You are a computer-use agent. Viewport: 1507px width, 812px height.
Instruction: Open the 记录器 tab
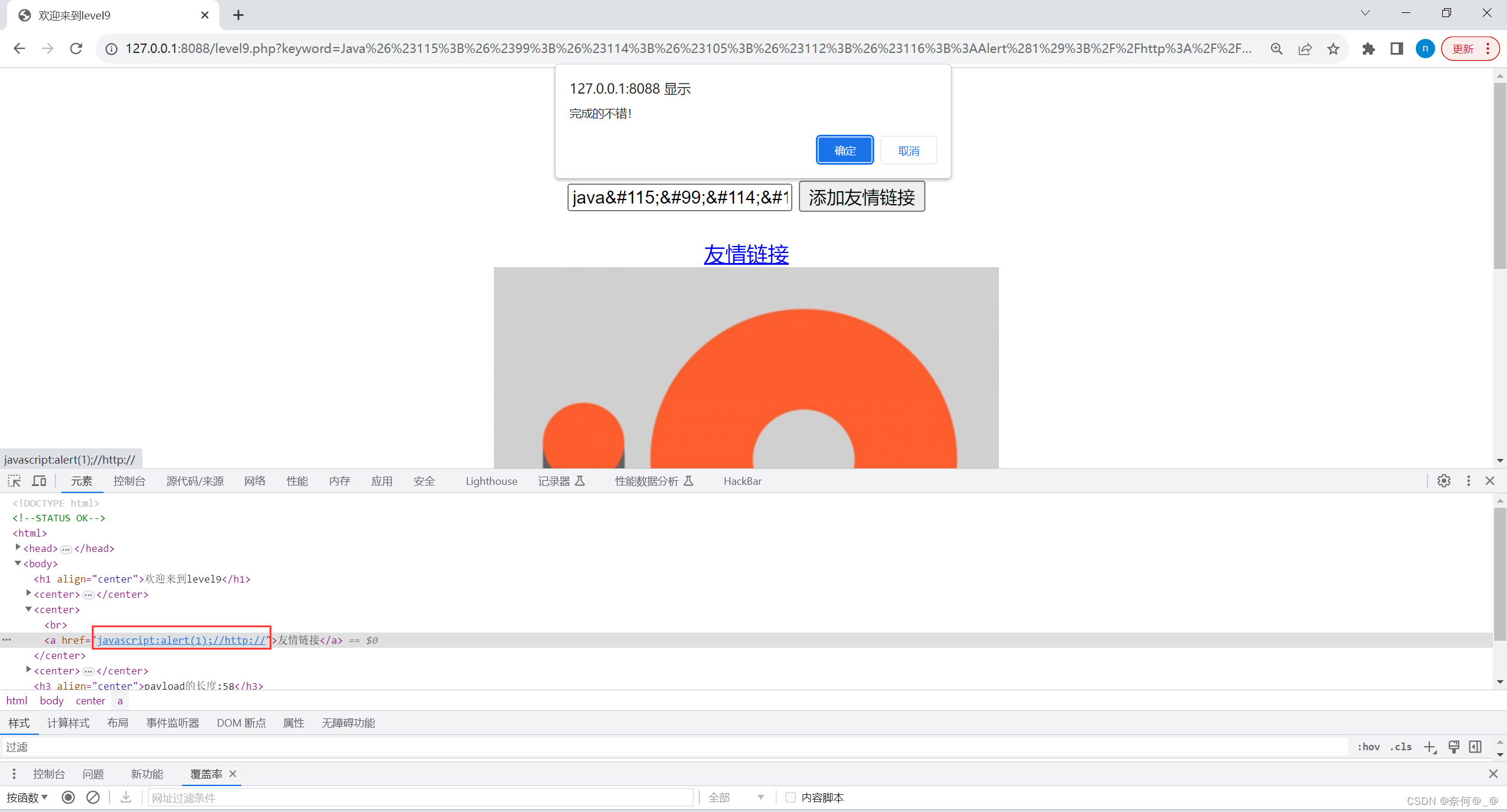coord(562,481)
